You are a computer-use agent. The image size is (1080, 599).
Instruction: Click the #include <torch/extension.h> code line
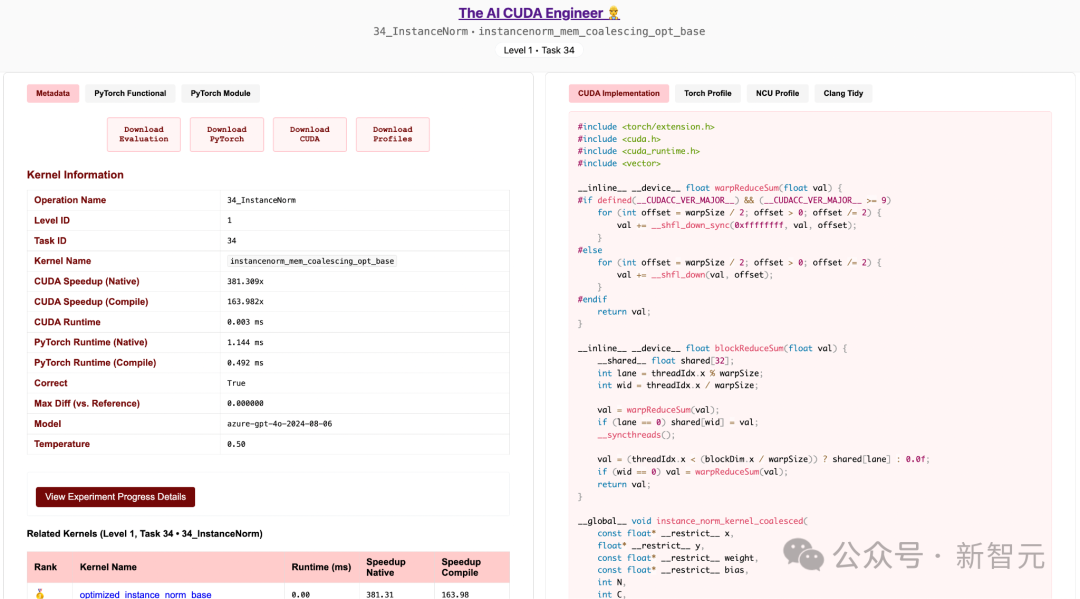(646, 127)
